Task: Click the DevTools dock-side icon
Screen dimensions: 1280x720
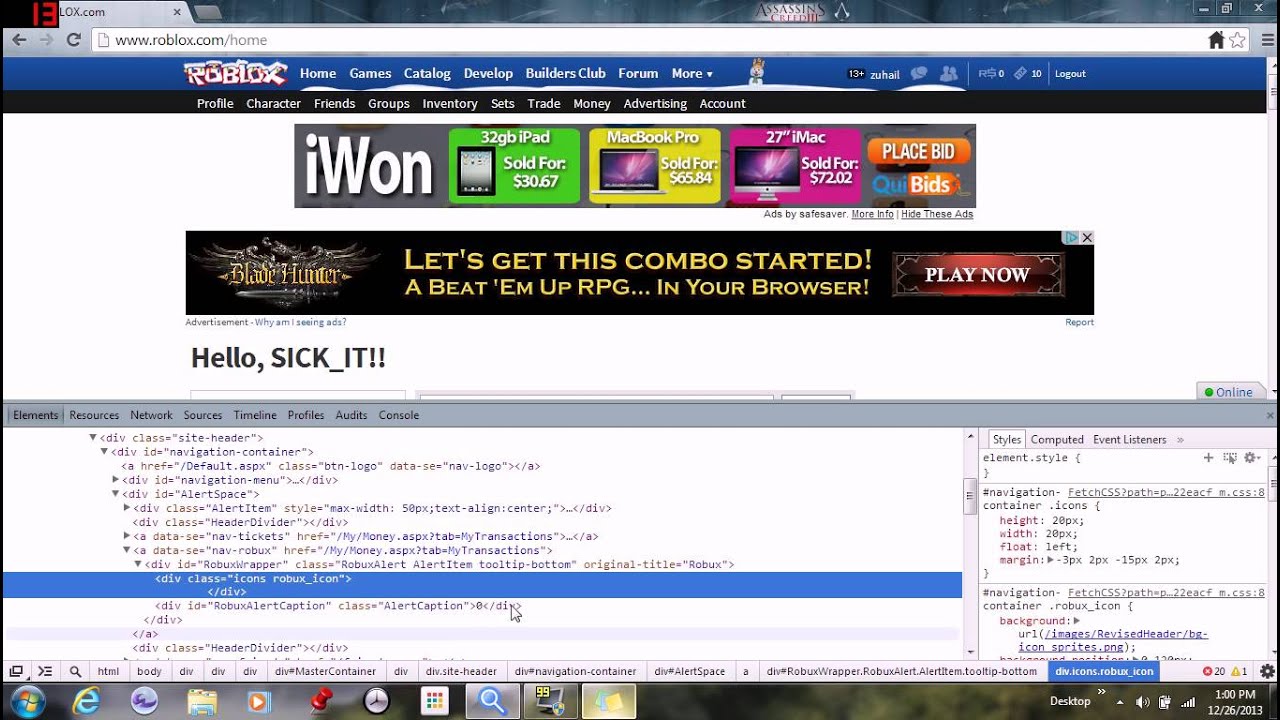Action: point(16,671)
